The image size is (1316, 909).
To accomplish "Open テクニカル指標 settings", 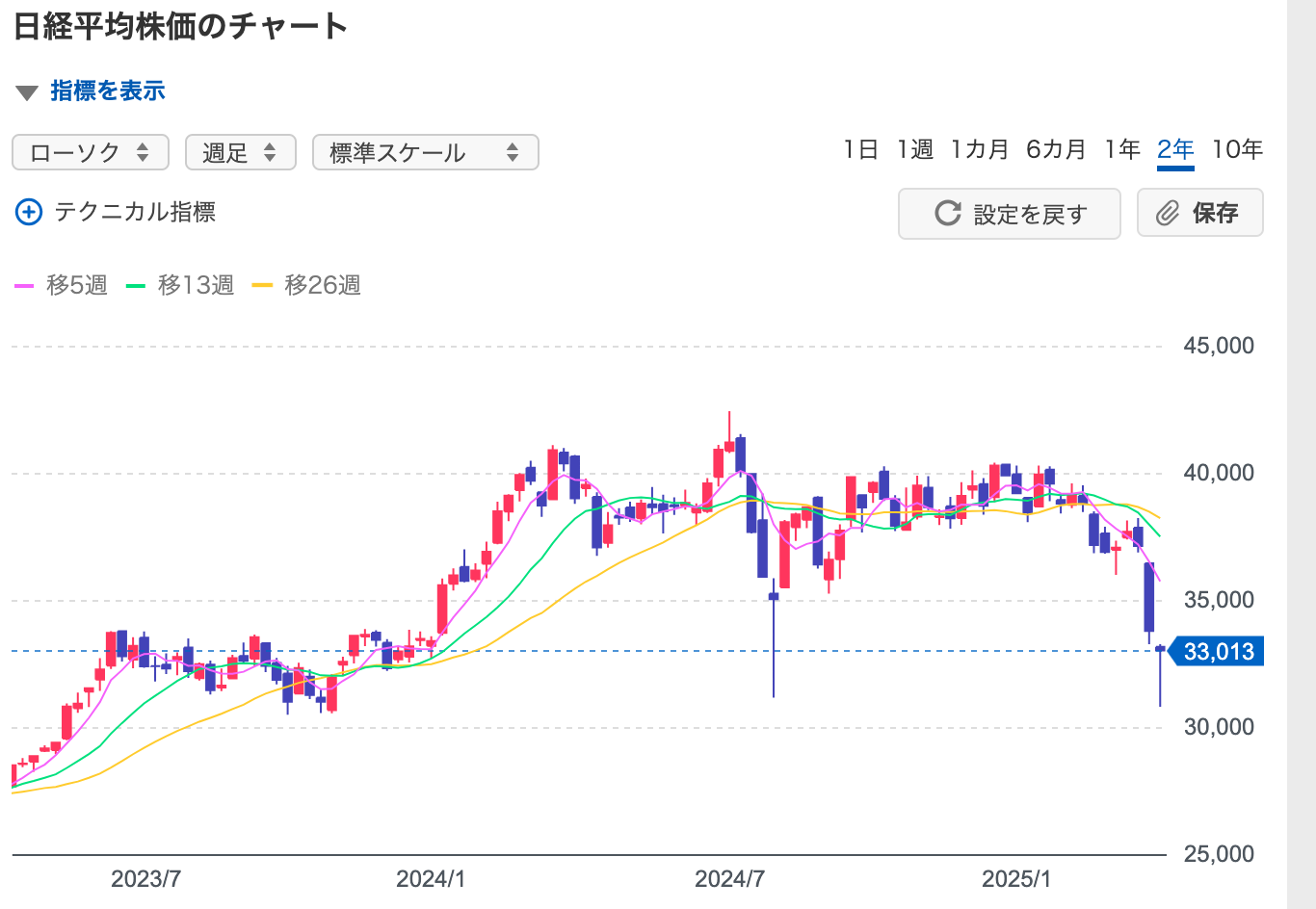I will 135,212.
